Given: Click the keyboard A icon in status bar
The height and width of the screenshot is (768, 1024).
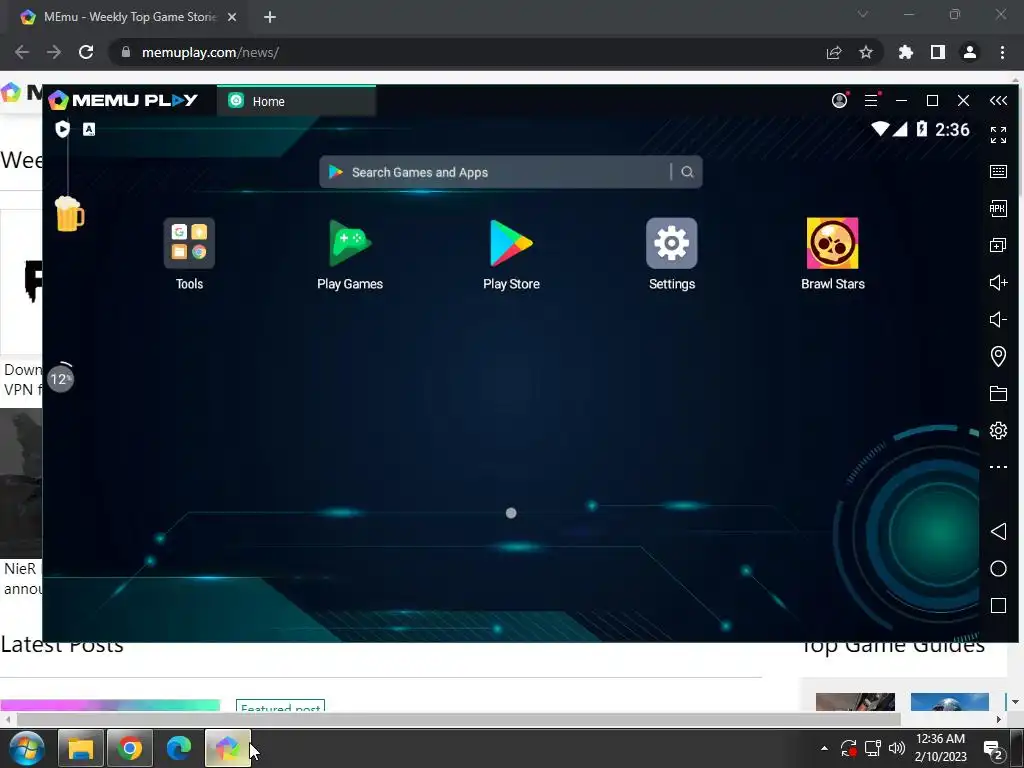Looking at the screenshot, I should click(89, 129).
